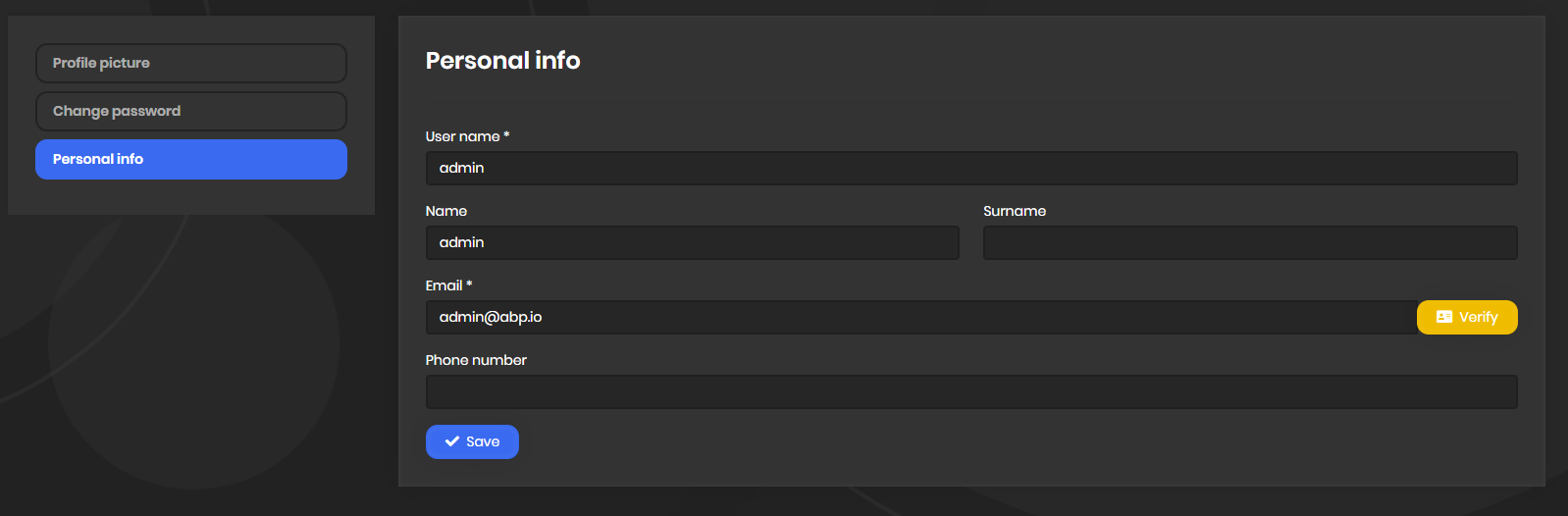Save the personal info form
The image size is (1568, 516).
pyautogui.click(x=472, y=441)
